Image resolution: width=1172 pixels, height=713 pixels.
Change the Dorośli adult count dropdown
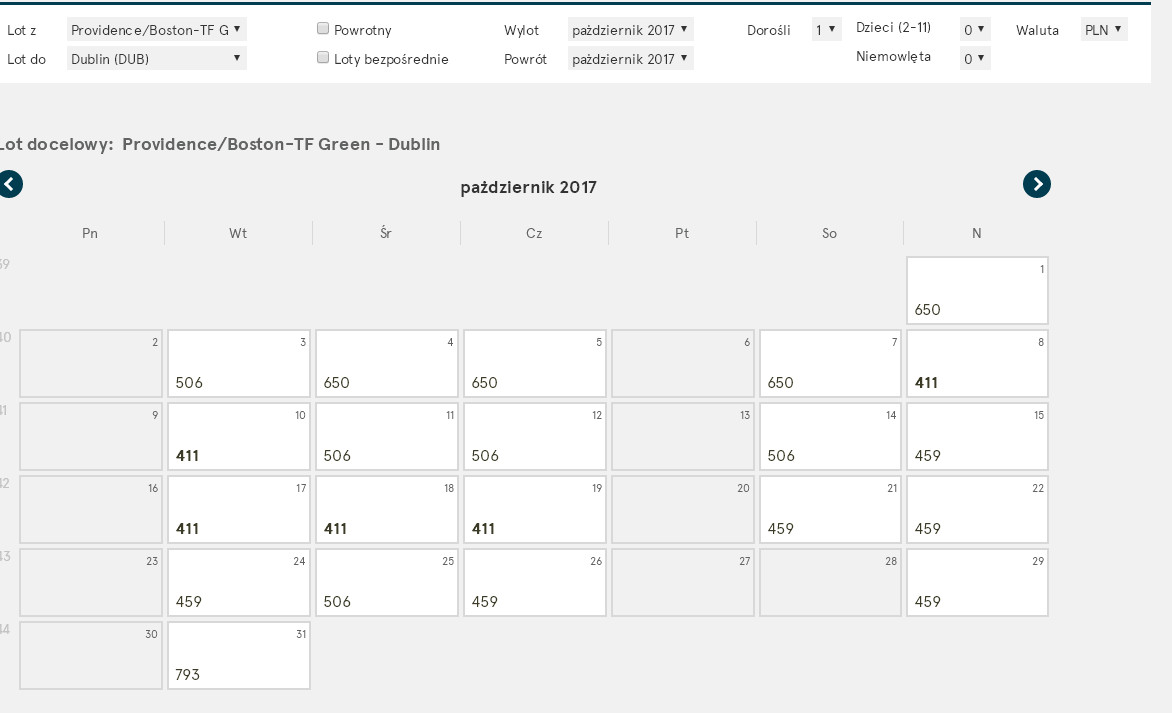coord(826,30)
